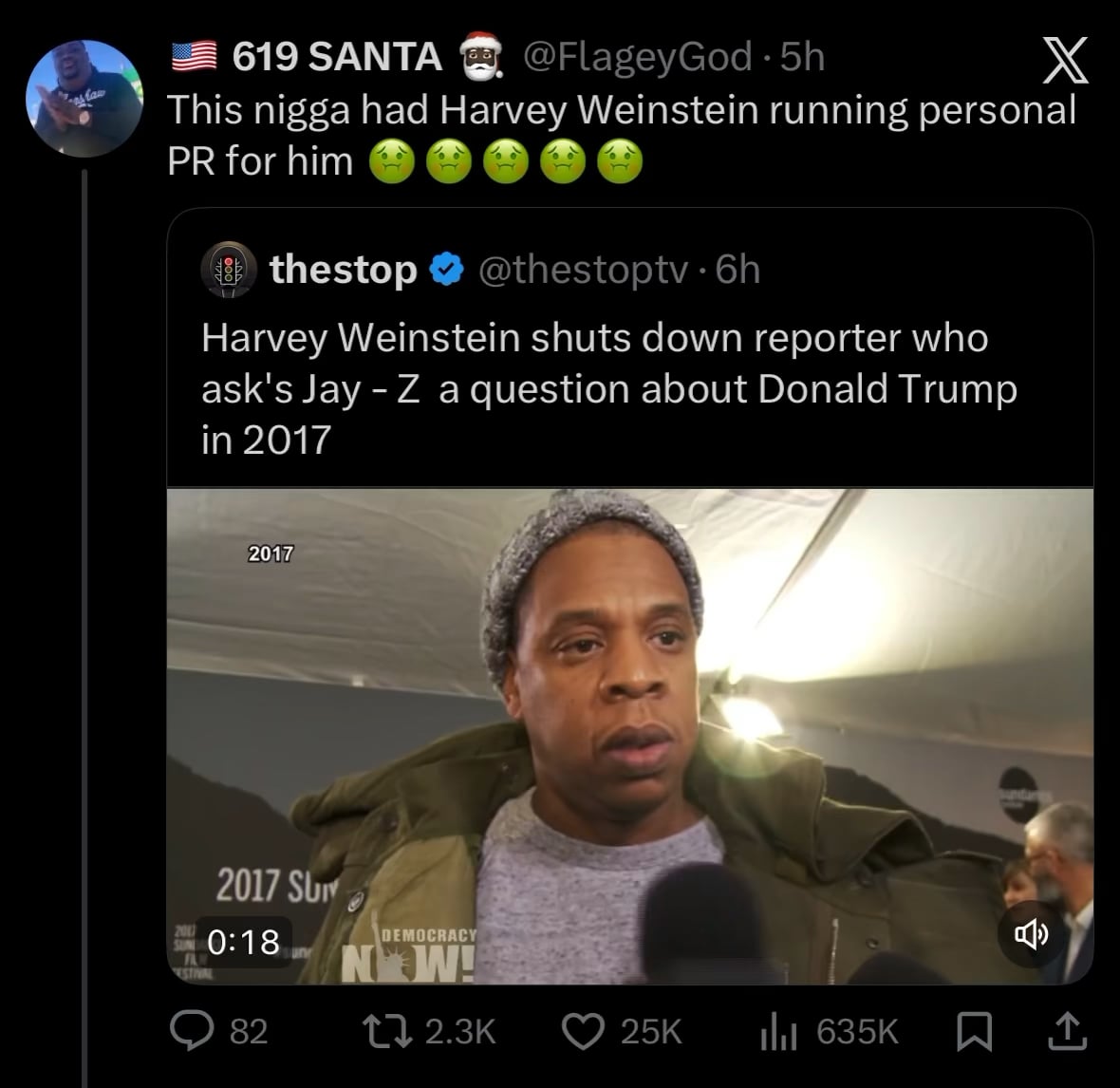Open the quoted tweet text about the reporter
Viewport: 1120px width, 1088px height.
607,389
